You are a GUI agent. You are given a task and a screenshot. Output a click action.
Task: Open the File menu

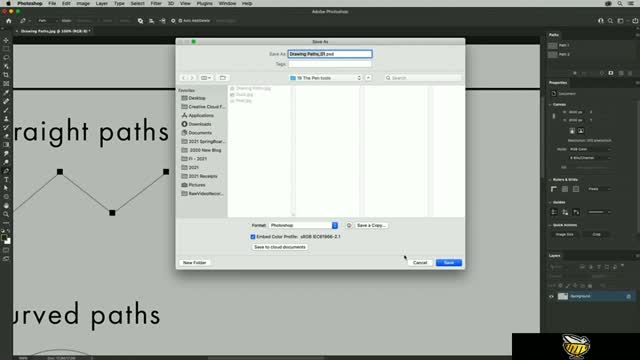[x=52, y=3]
